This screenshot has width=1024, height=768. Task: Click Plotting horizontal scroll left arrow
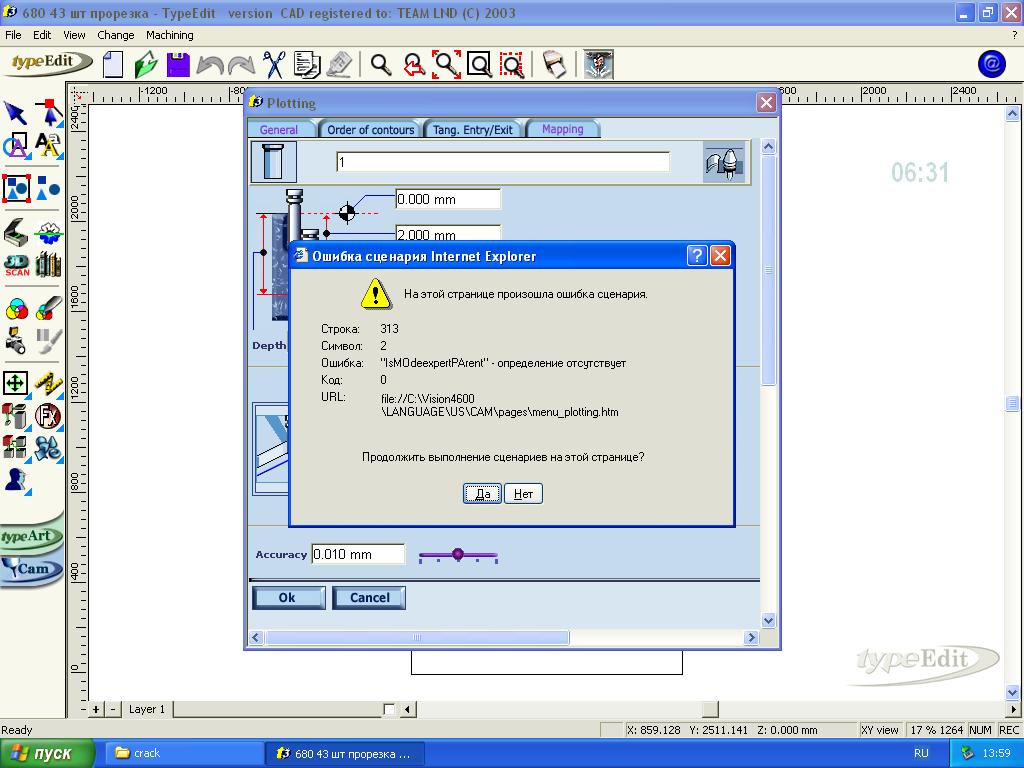(256, 637)
